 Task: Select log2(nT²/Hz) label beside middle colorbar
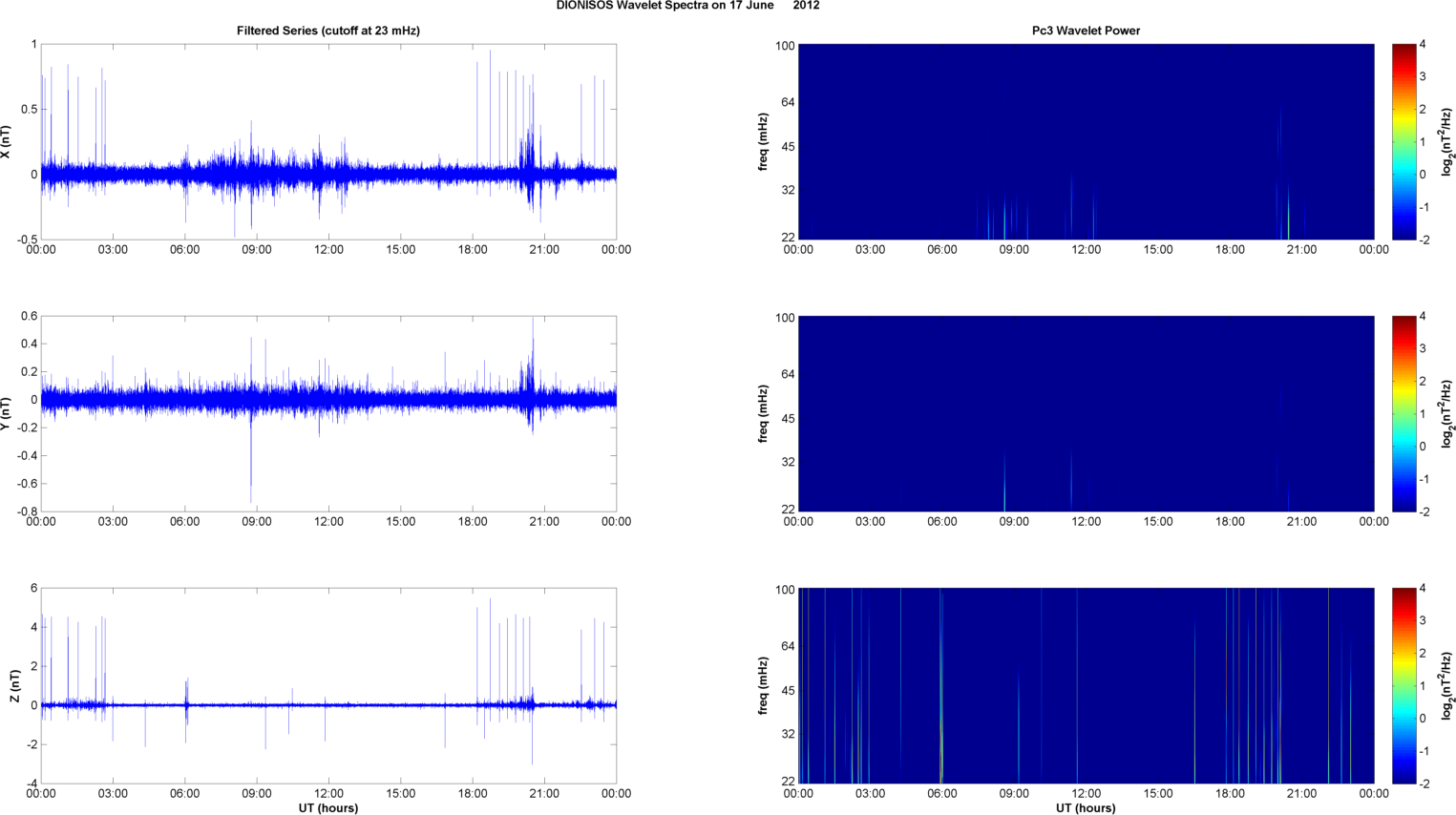coord(1447,413)
